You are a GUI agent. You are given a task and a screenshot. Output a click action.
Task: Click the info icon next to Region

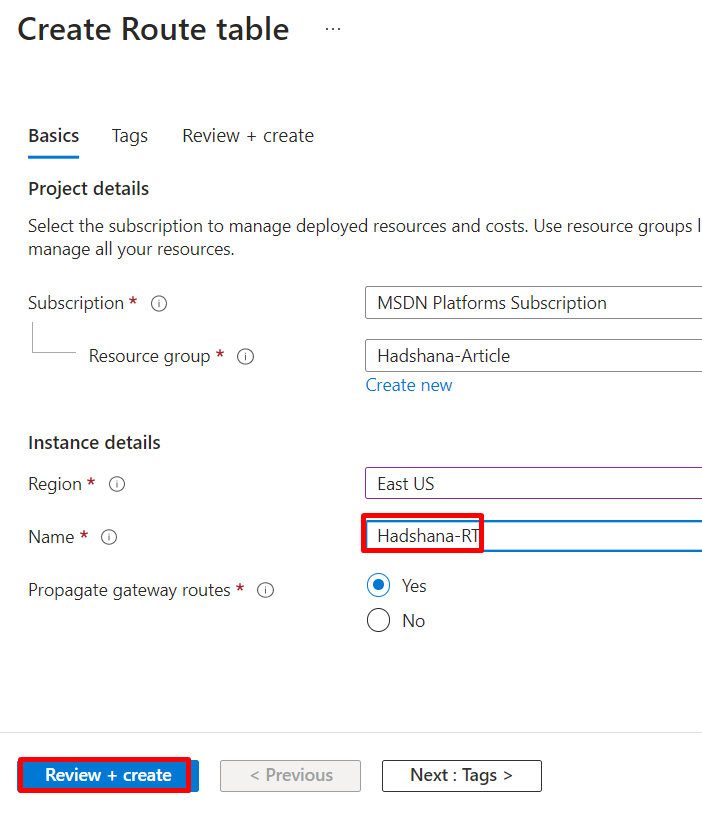coord(117,484)
